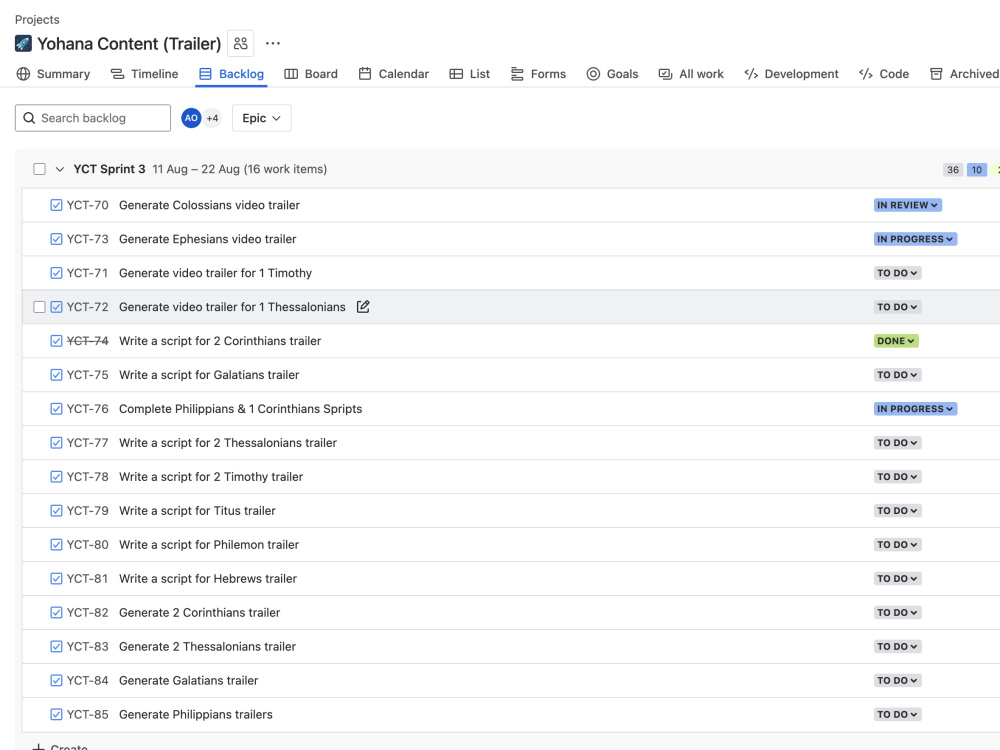The width and height of the screenshot is (1000, 750).
Task: Open IN PROGRESS status dropdown for YCT-76
Action: 915,409
